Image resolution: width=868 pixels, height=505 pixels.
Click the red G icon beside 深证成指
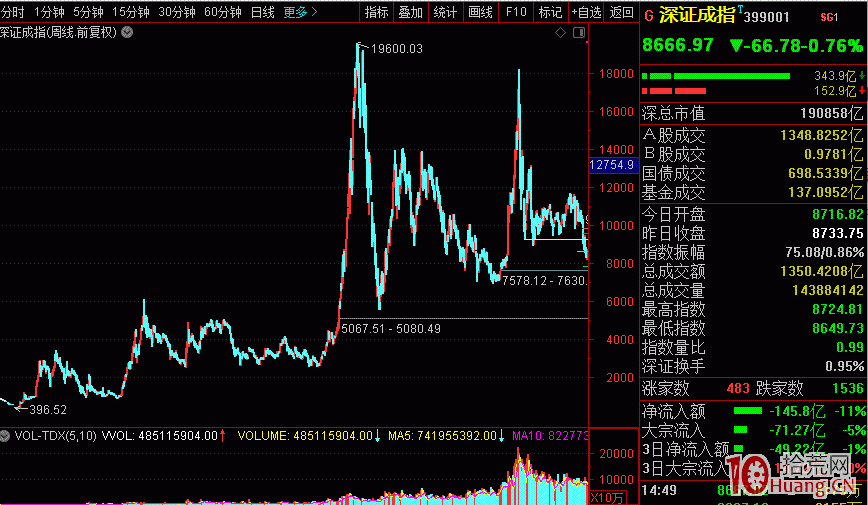coord(649,17)
